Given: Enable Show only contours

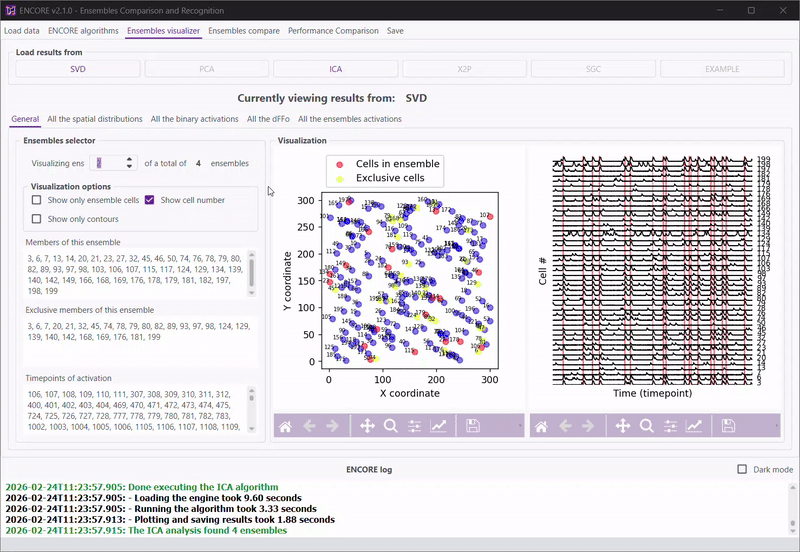Looking at the screenshot, I should coord(36,219).
